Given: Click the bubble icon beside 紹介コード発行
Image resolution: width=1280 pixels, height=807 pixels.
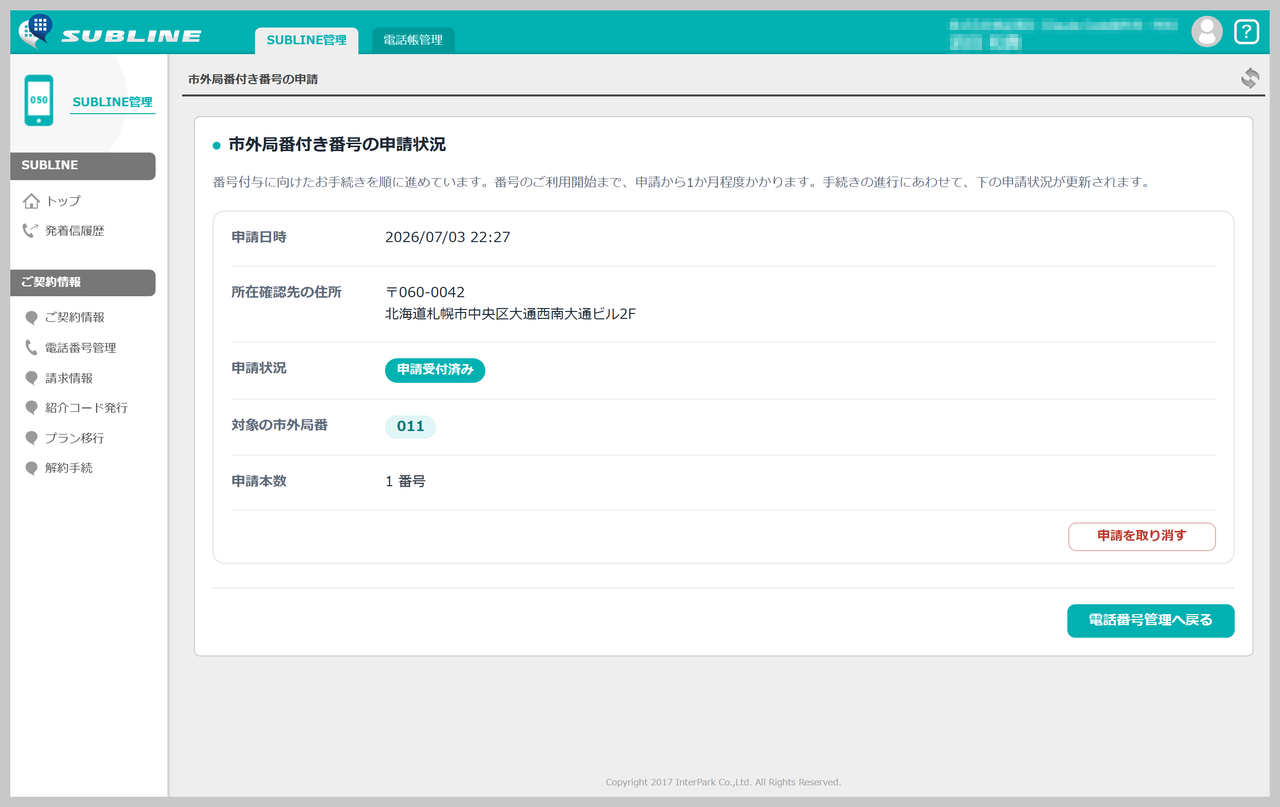Looking at the screenshot, I should (32, 408).
